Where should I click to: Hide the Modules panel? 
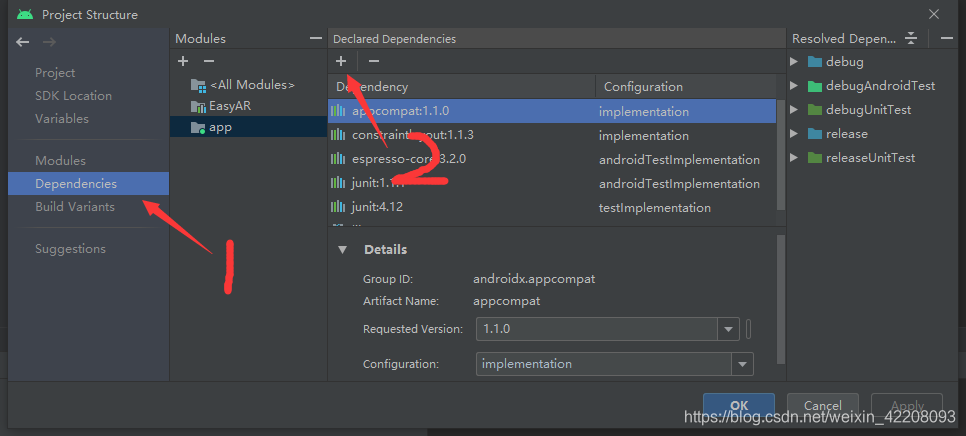316,38
